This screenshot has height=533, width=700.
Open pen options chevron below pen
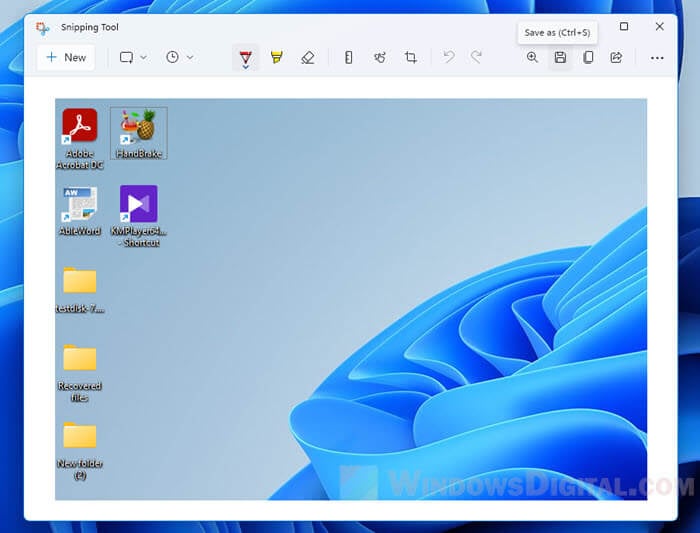click(246, 67)
